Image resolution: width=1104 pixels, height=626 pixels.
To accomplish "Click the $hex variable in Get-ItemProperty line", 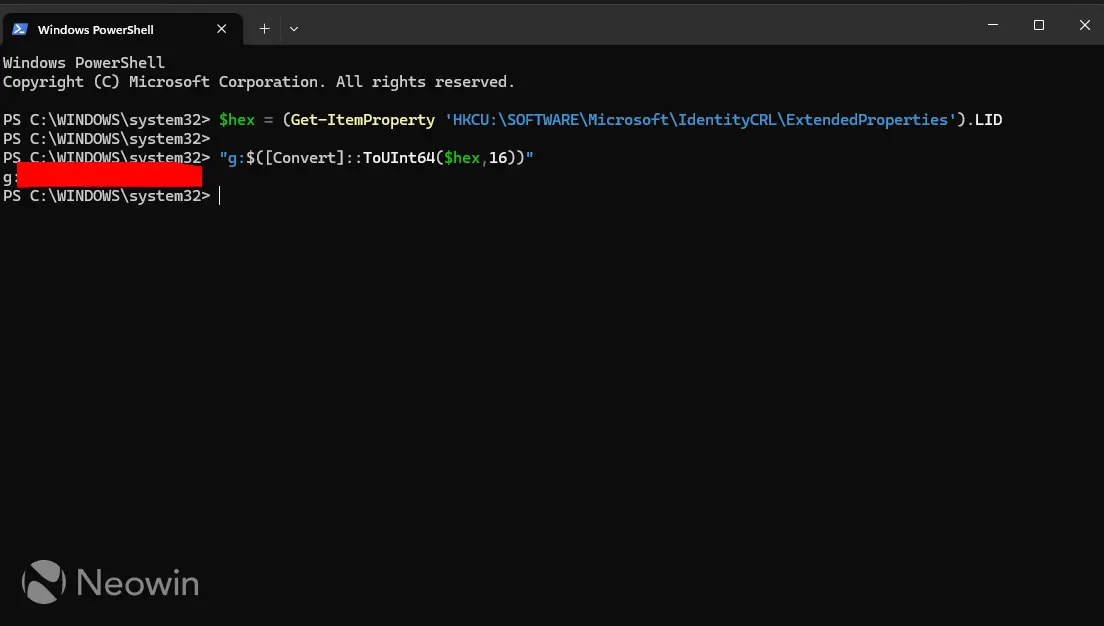I will (237, 120).
